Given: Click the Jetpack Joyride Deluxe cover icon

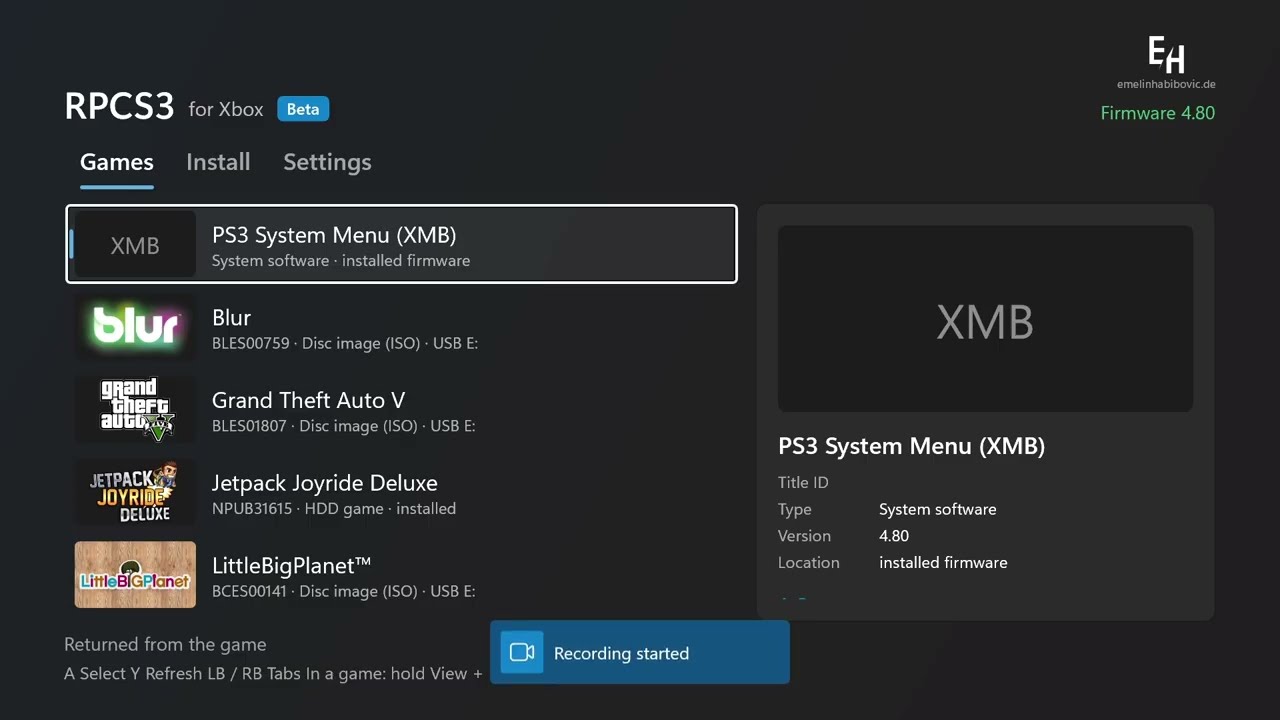Looking at the screenshot, I should [135, 492].
